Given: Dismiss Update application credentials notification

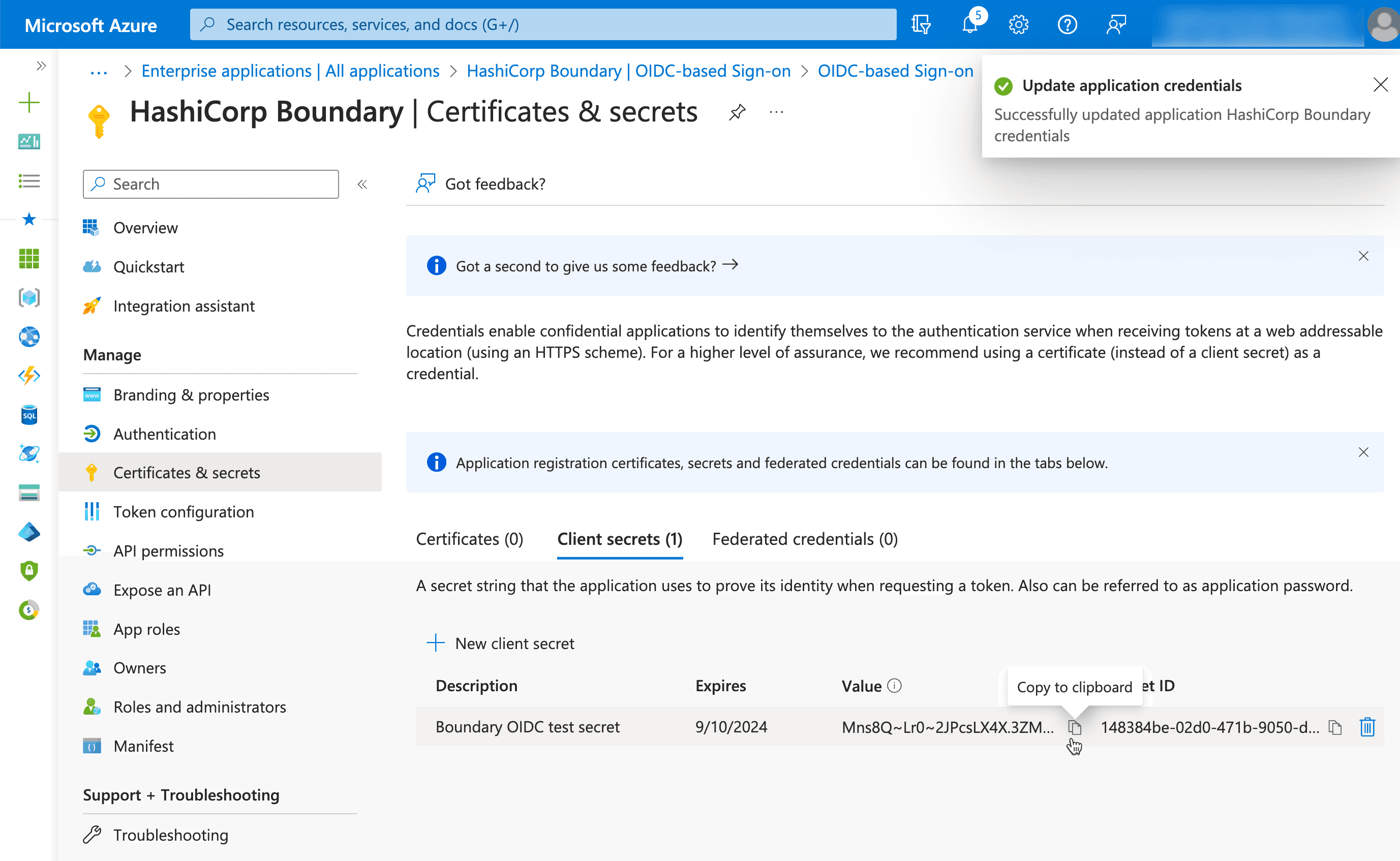Looking at the screenshot, I should (1380, 85).
